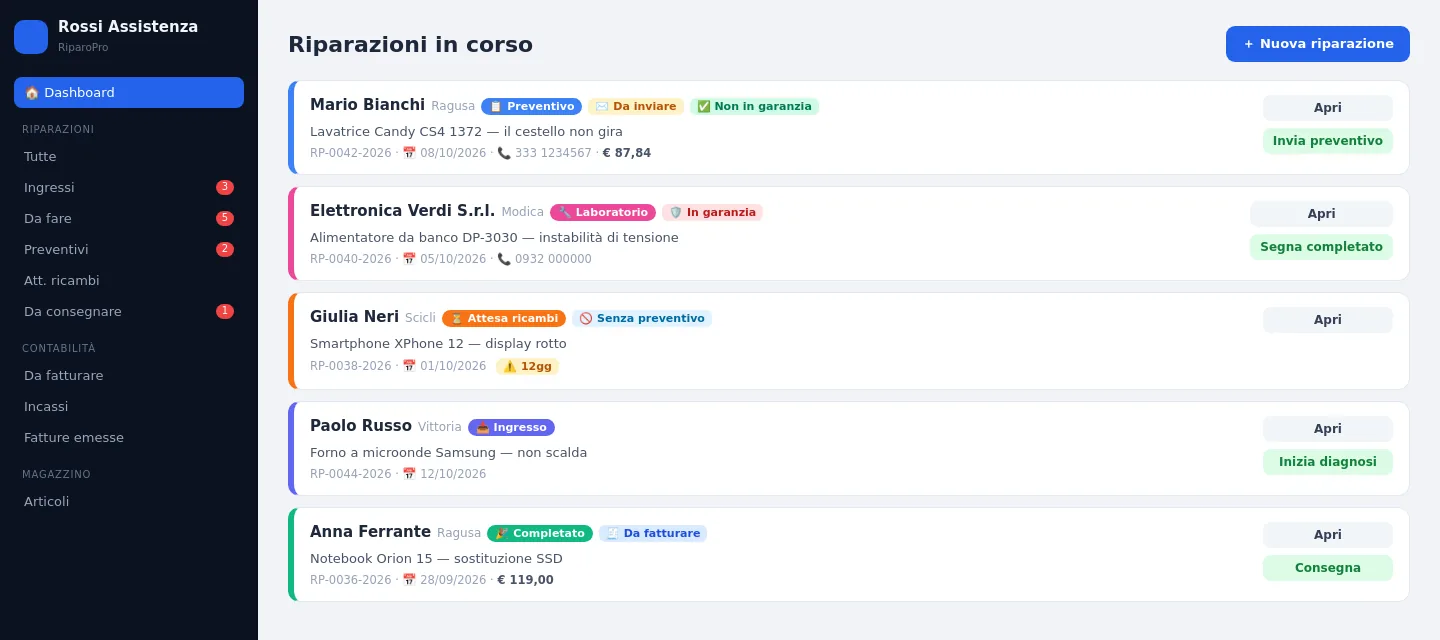
Task: Click repair code RP-0040-2026
Action: 351,259
